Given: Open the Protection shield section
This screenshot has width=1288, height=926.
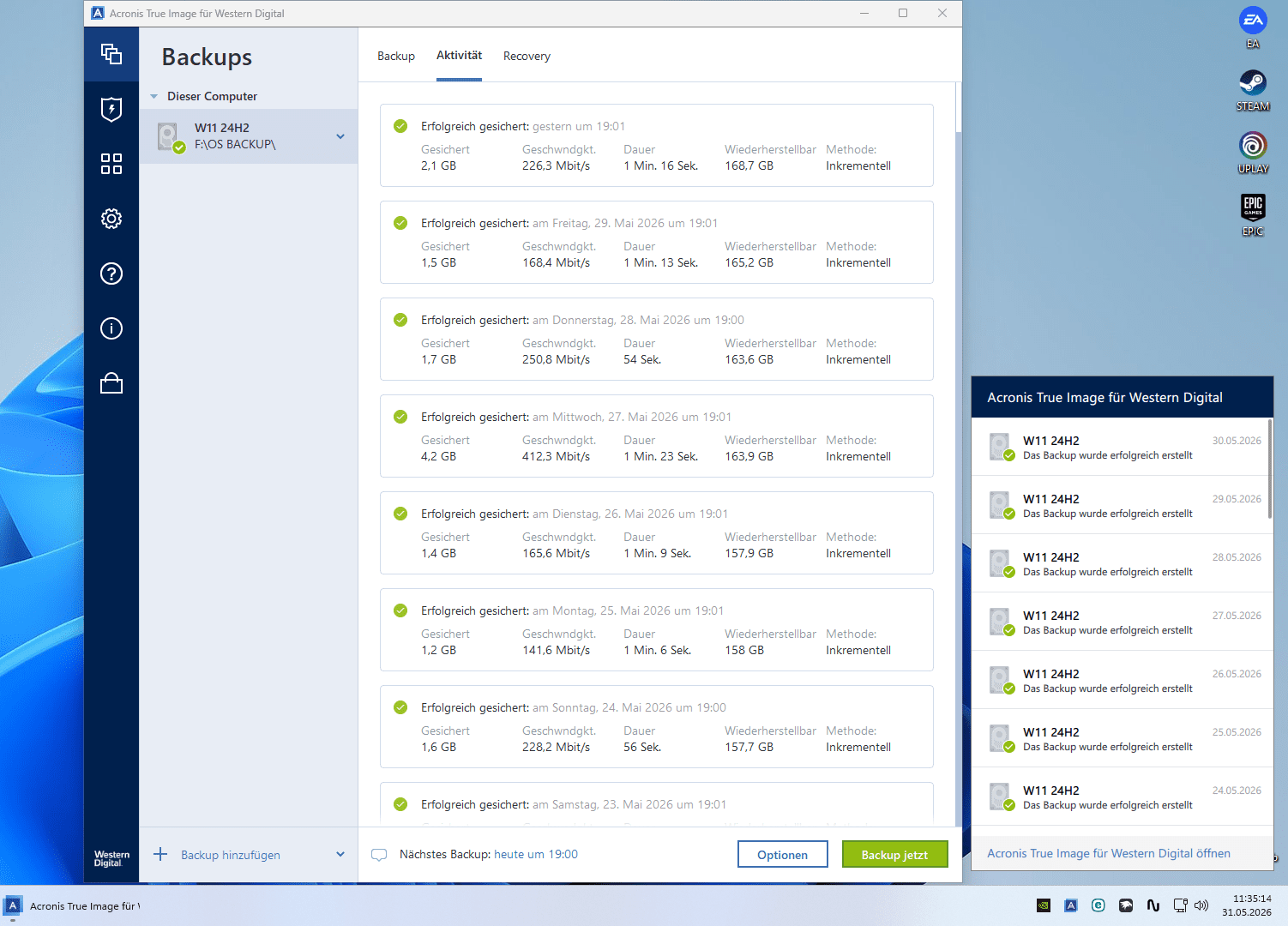Looking at the screenshot, I should tap(111, 109).
